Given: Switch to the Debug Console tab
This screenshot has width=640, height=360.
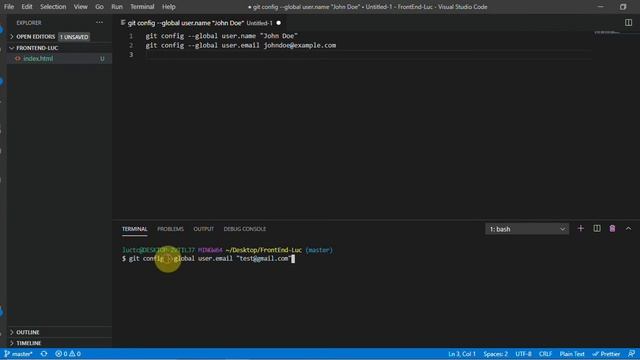Looking at the screenshot, I should [x=244, y=229].
